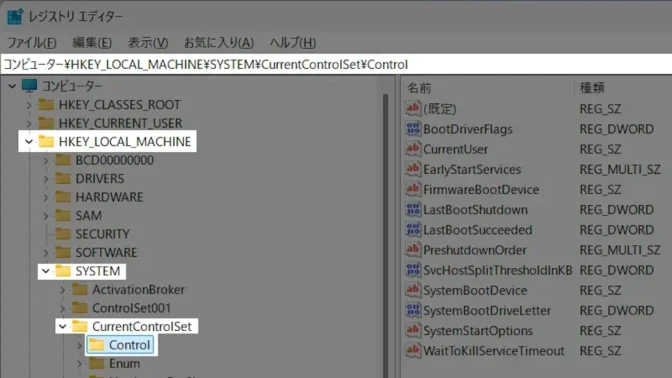Select the BootDriverFlags value name
The width and height of the screenshot is (672, 378).
(468, 129)
